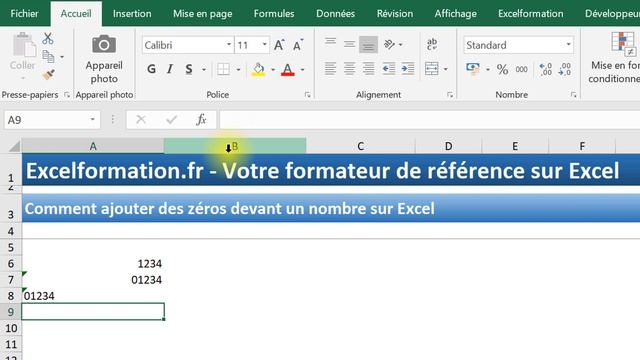Click the text orientation icon
The height and width of the screenshot is (360, 640).
tap(390, 44)
